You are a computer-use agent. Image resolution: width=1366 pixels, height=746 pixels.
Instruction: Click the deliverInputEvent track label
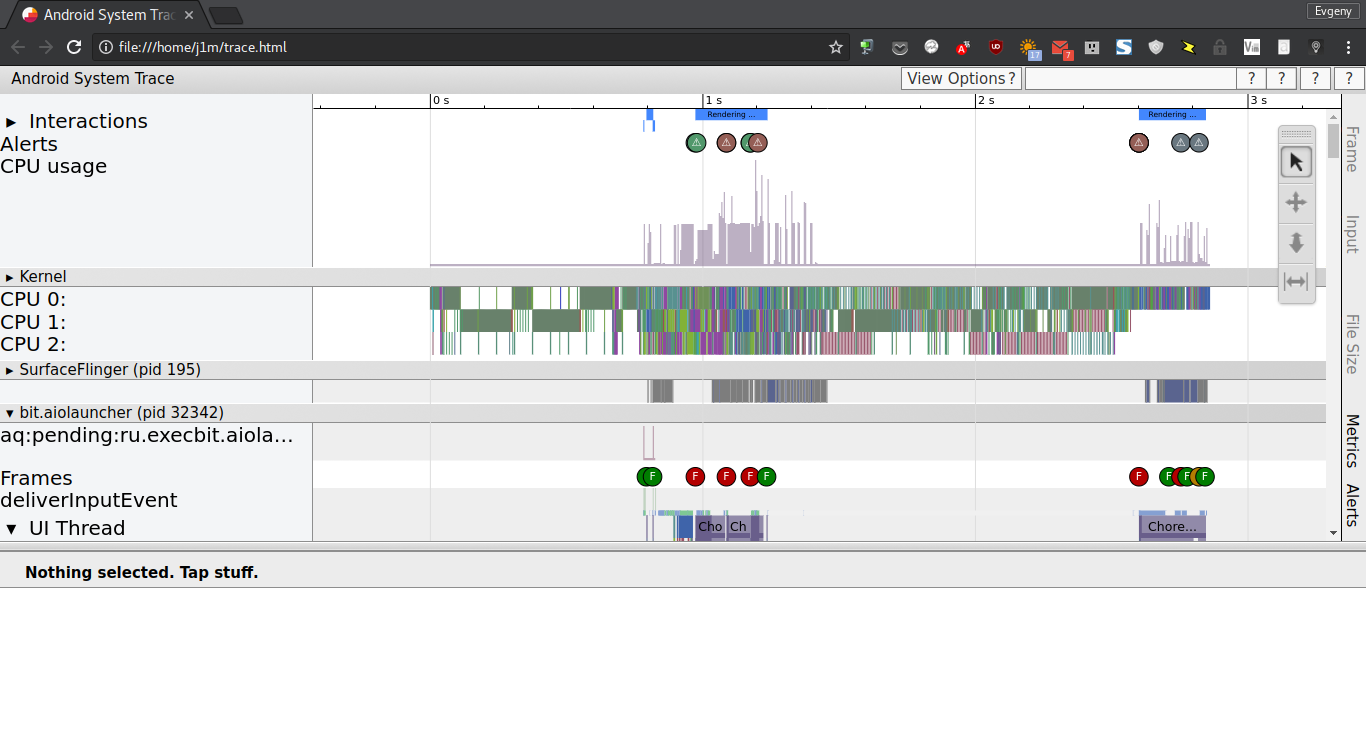[89, 500]
